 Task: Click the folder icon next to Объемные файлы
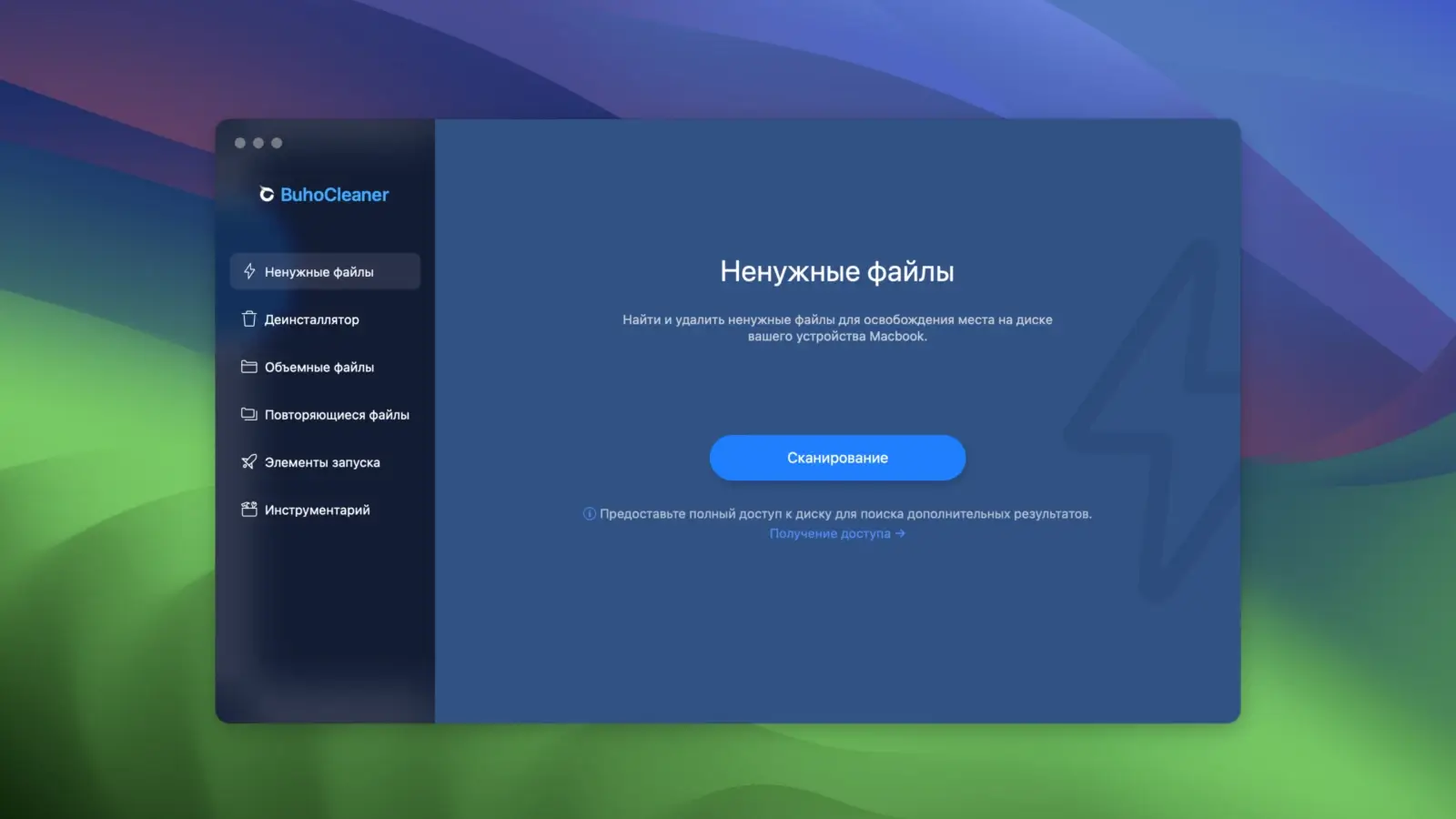coord(249,367)
